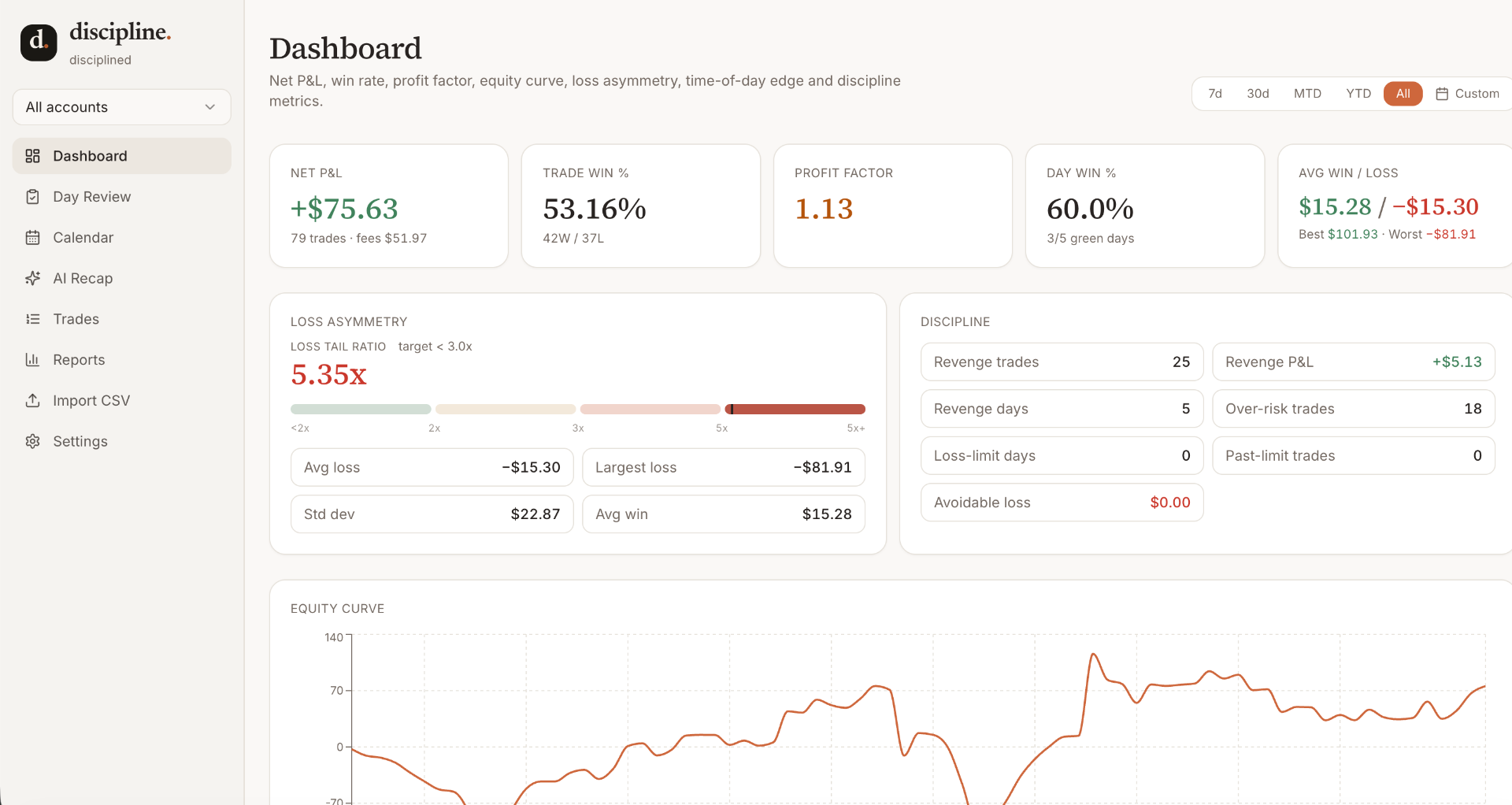
Task: Click the Over-risk trades row
Action: point(1354,409)
